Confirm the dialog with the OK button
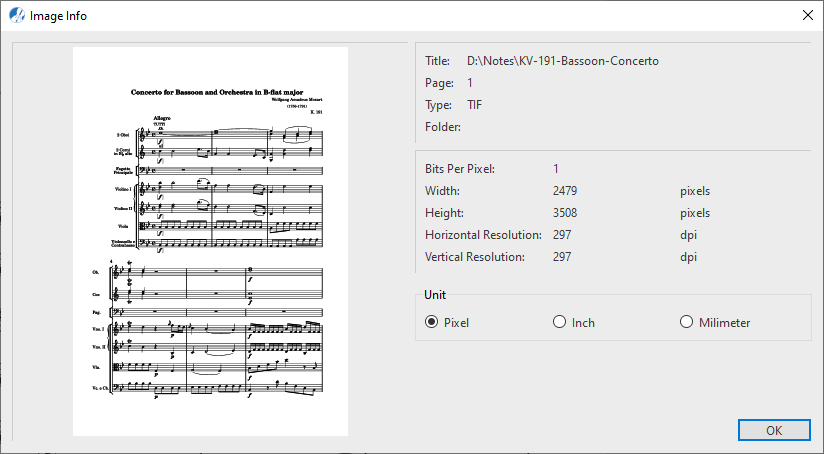 coord(774,430)
